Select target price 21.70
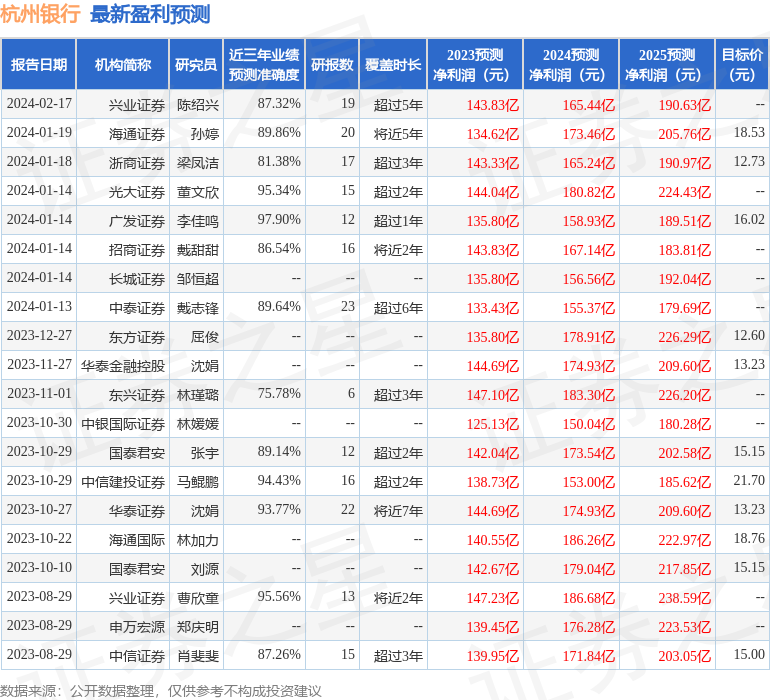770x700 pixels. (x=749, y=480)
